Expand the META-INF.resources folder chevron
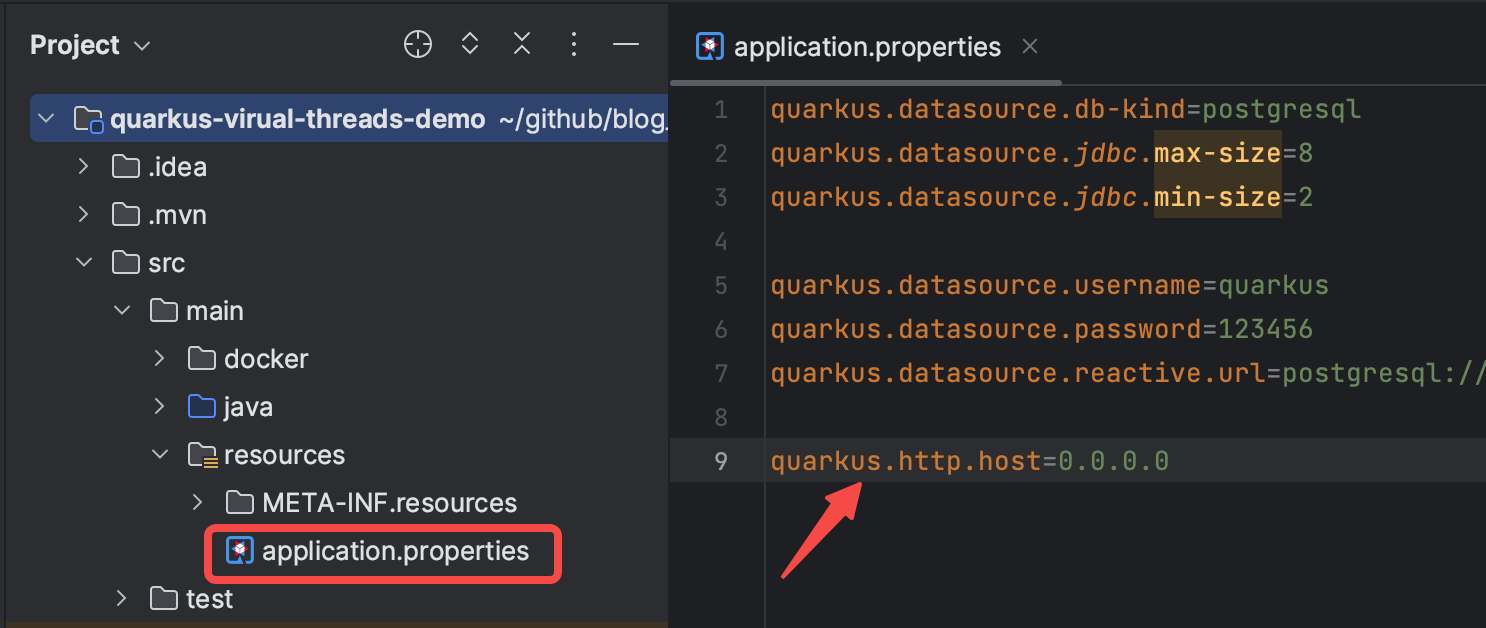Screen dimensions: 1486x628 pos(197,502)
